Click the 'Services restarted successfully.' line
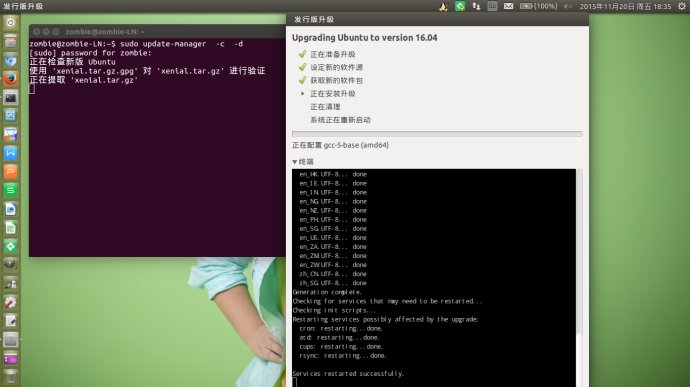690x387 pixels. (348, 373)
